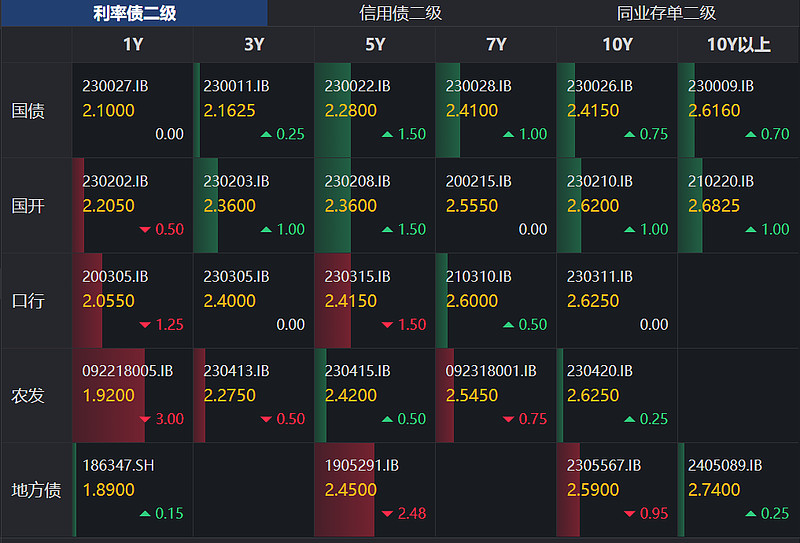The image size is (800, 543).
Task: Switch to the 信用债二级 tab
Action: 400,13
